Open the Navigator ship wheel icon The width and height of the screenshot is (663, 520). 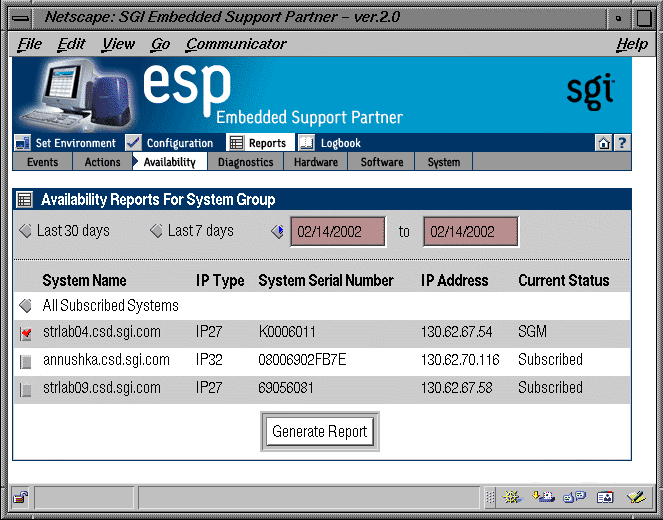(512, 497)
